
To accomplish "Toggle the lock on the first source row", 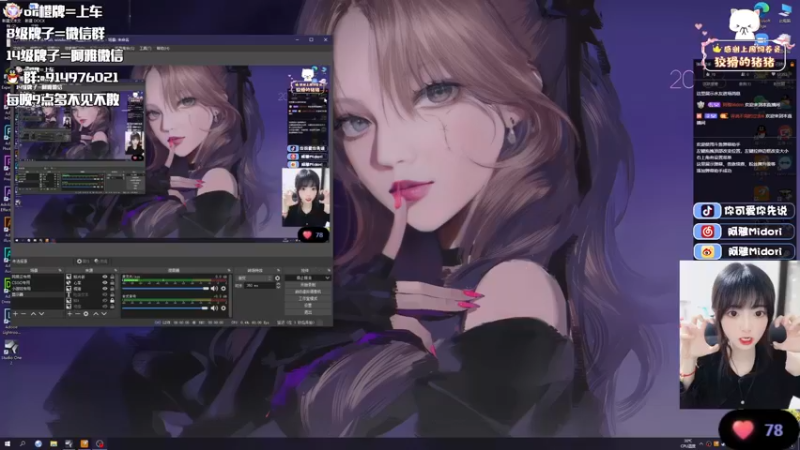I will (112, 277).
